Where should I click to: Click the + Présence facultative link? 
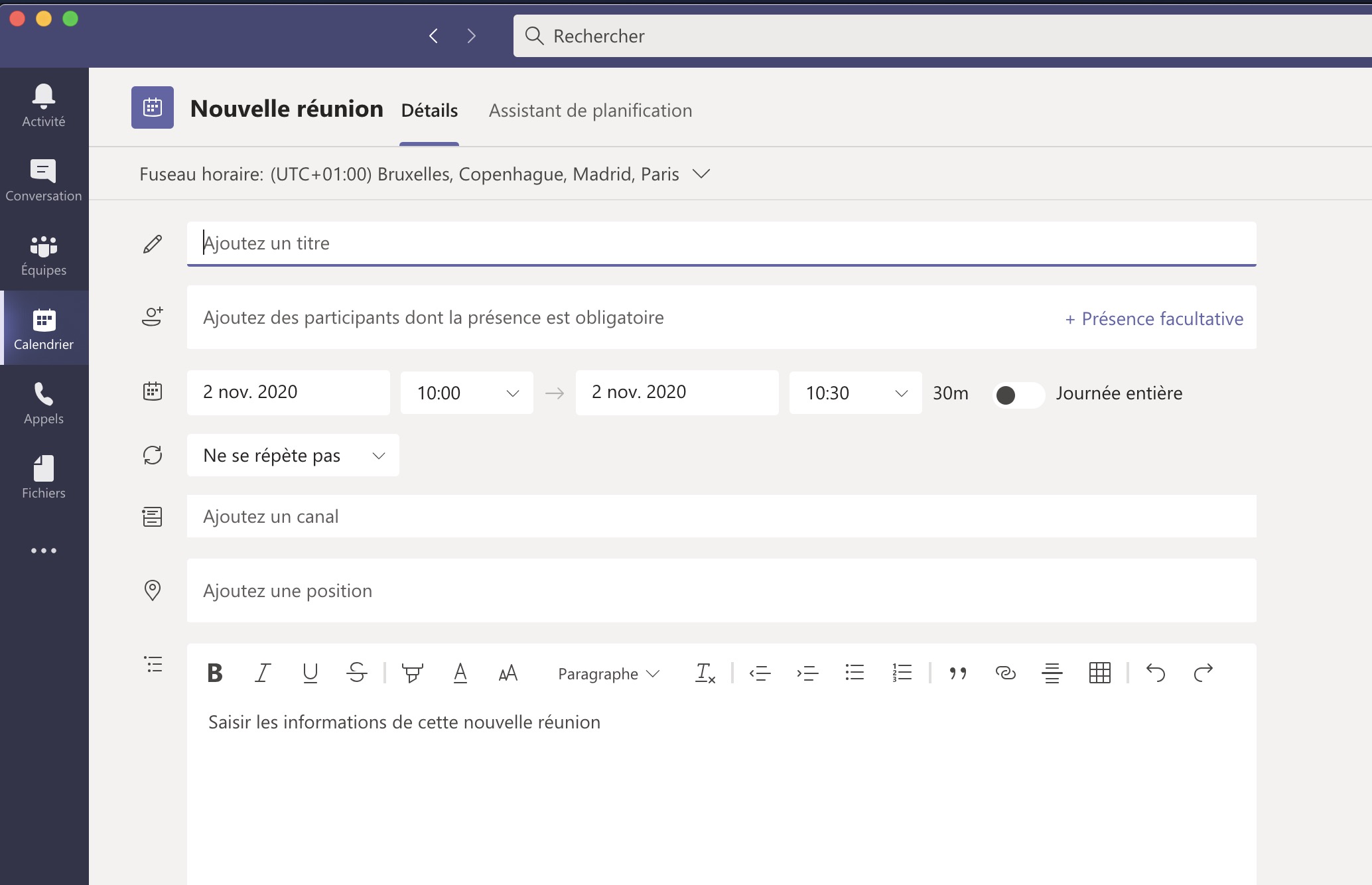(1154, 318)
